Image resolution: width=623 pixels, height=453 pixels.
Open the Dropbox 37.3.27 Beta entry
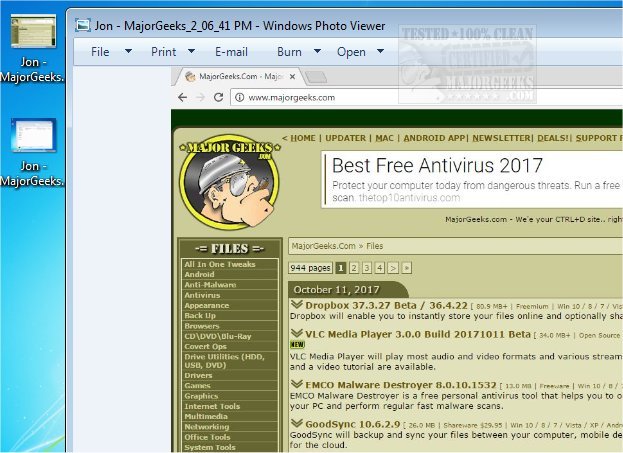click(386, 306)
